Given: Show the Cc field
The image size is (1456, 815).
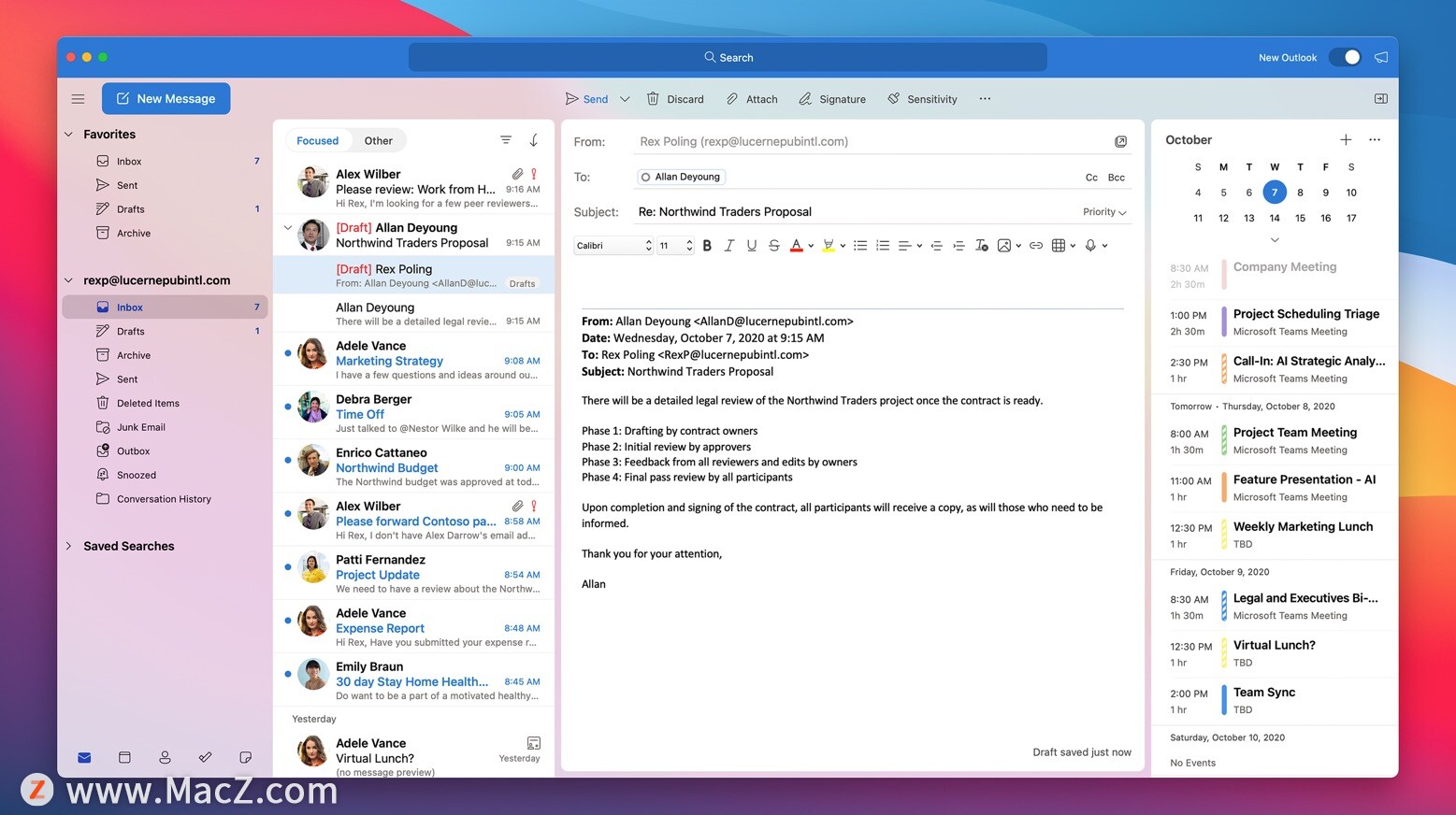Looking at the screenshot, I should tap(1091, 178).
